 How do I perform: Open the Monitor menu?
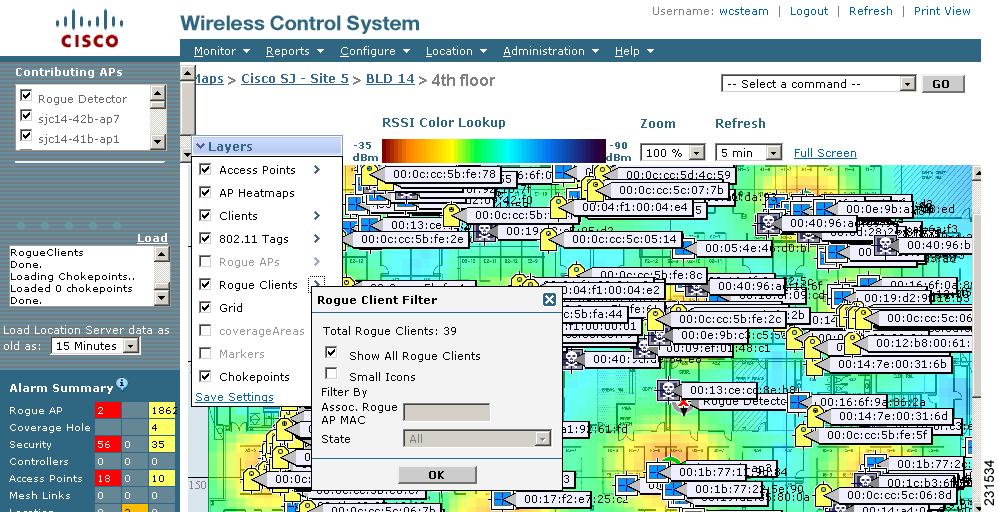(x=221, y=51)
